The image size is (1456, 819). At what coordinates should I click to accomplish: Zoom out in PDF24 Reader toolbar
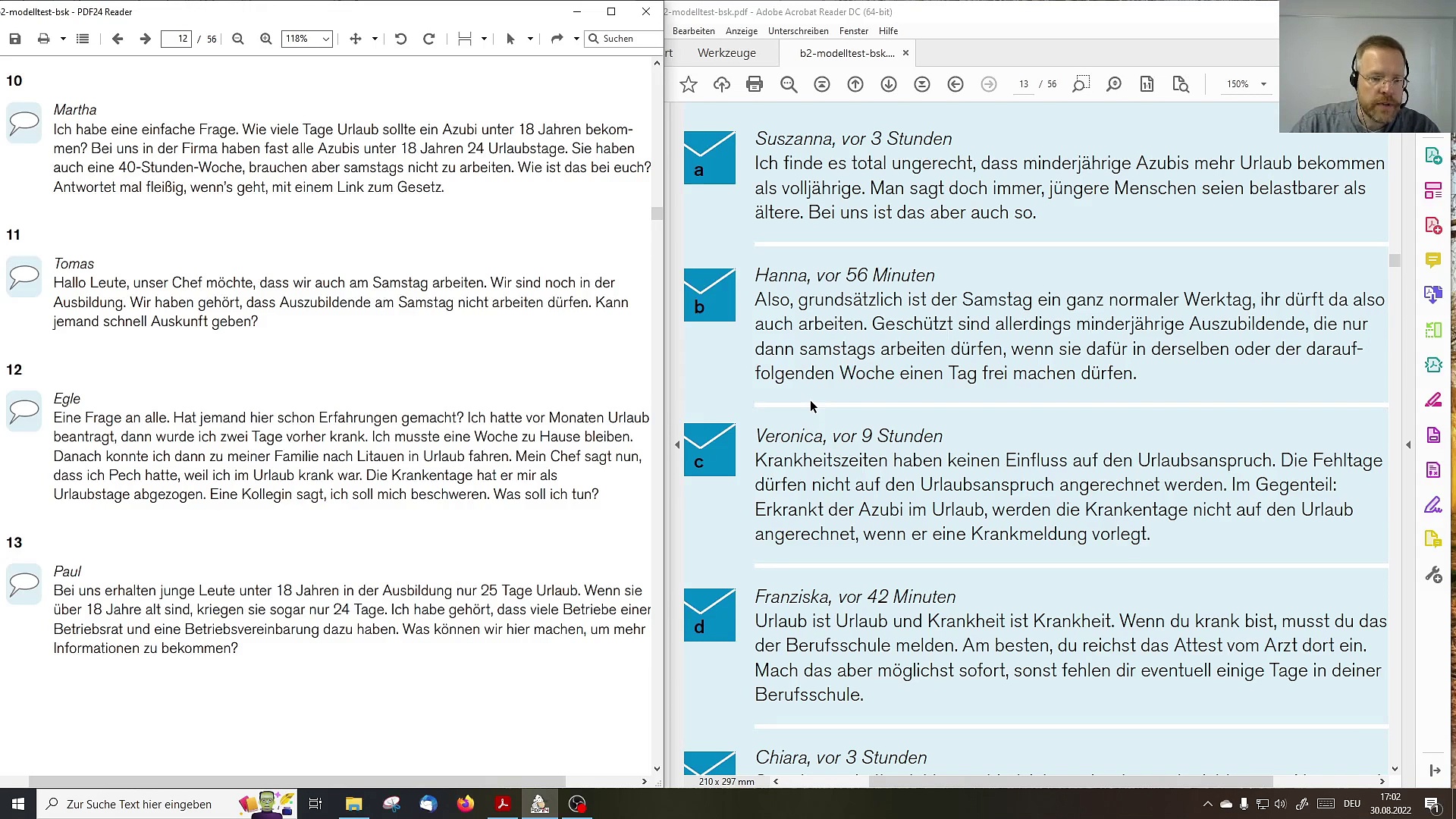pos(238,39)
